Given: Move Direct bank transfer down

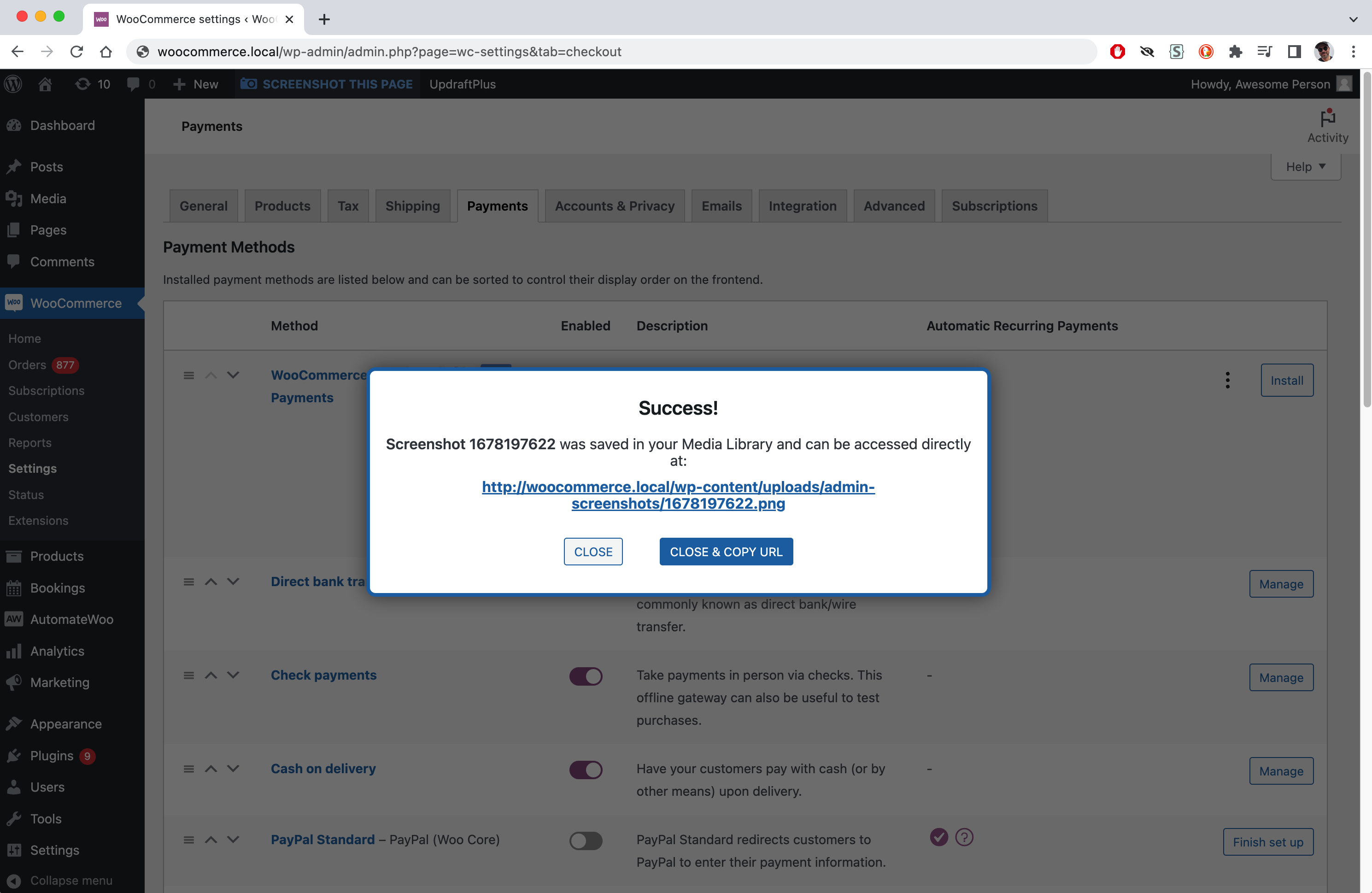Looking at the screenshot, I should [x=233, y=582].
